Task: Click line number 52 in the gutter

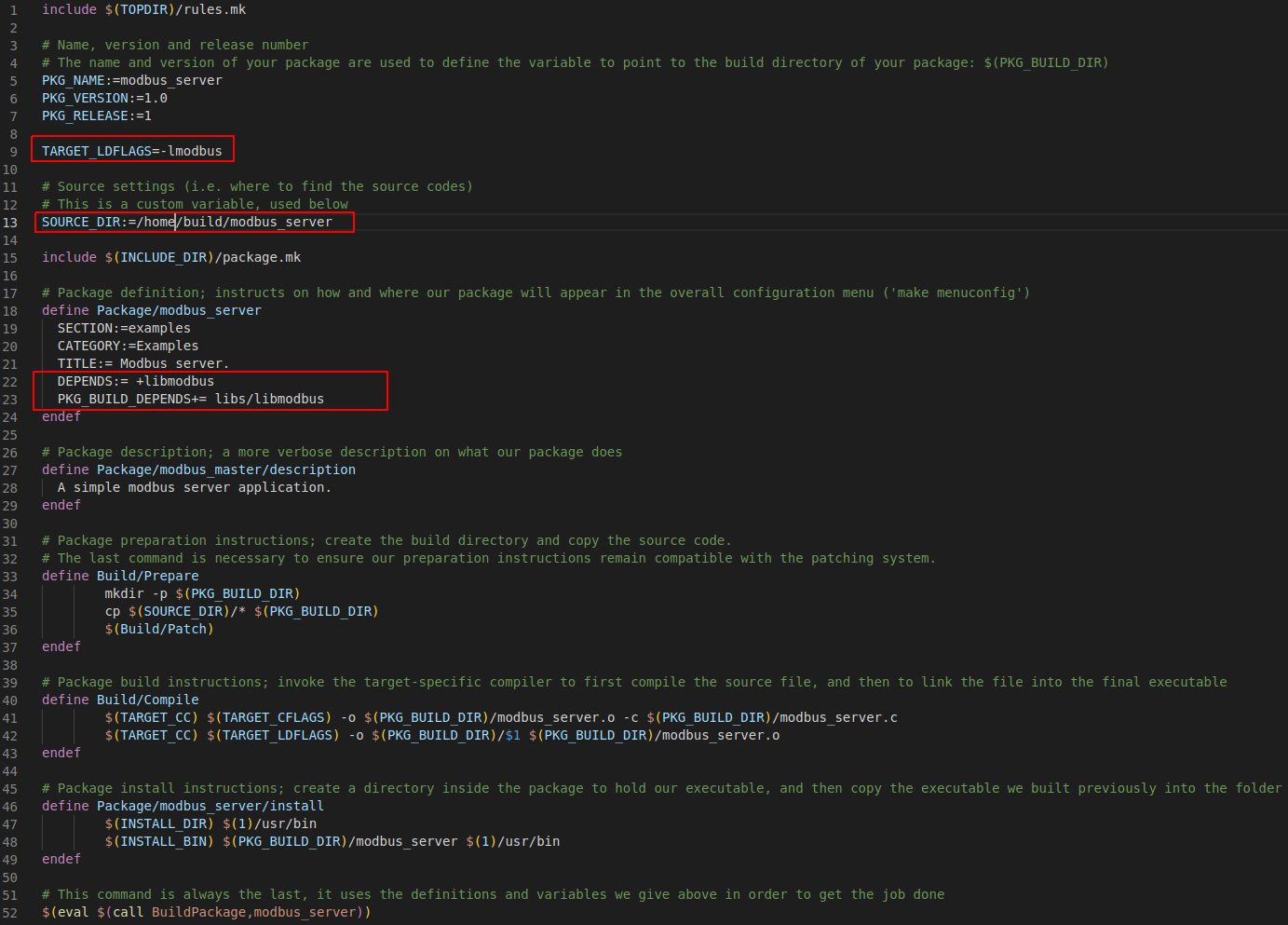Action: (9, 913)
